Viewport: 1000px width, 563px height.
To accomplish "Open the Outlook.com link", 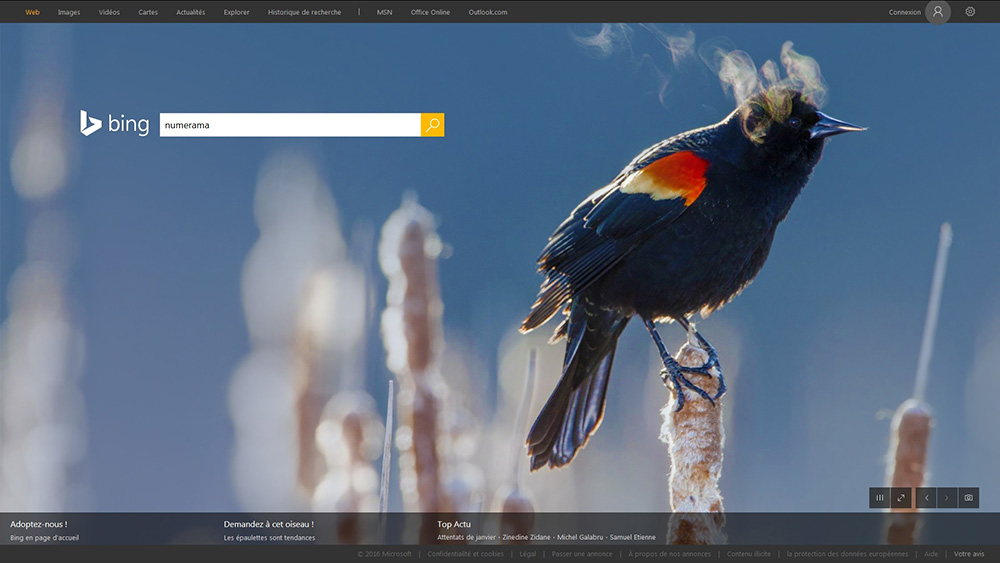I will [488, 12].
